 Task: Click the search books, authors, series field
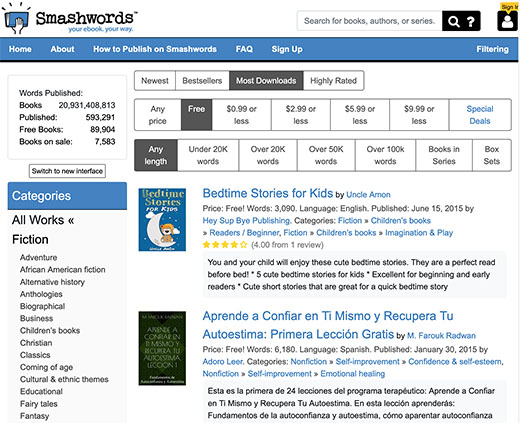pyautogui.click(x=369, y=21)
